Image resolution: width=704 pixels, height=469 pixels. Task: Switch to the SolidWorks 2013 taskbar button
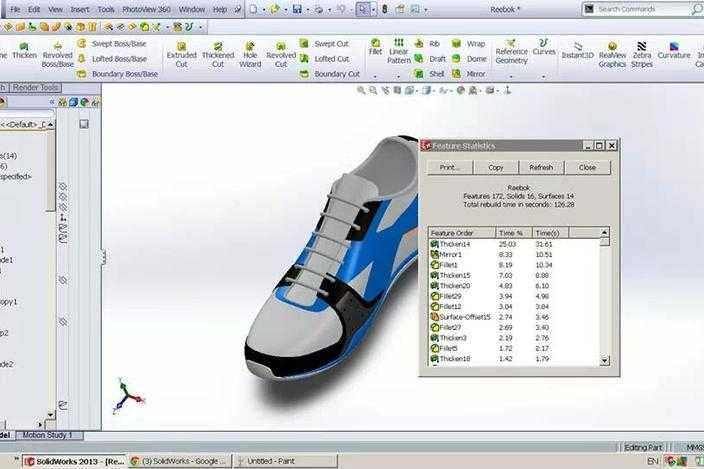[x=75, y=461]
